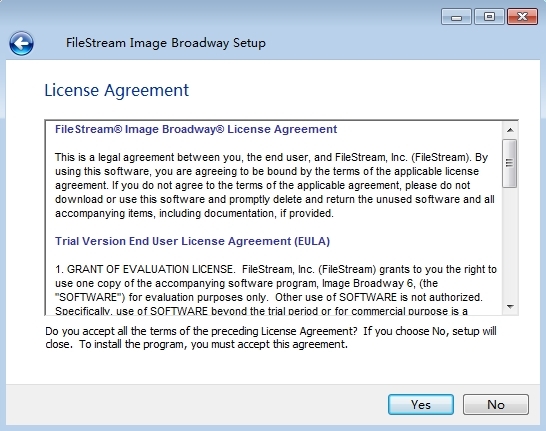Click the license text scrollbar thumb
Image resolution: width=546 pixels, height=431 pixels.
tap(510, 163)
